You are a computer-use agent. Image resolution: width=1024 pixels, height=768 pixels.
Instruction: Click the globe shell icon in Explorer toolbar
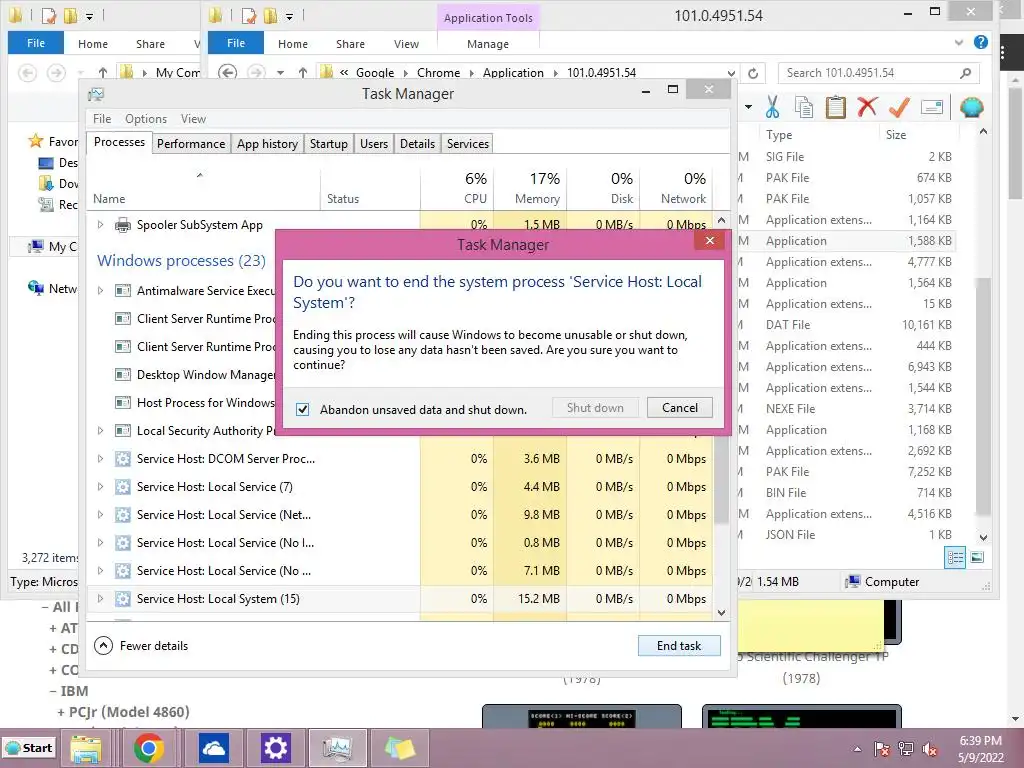(971, 106)
